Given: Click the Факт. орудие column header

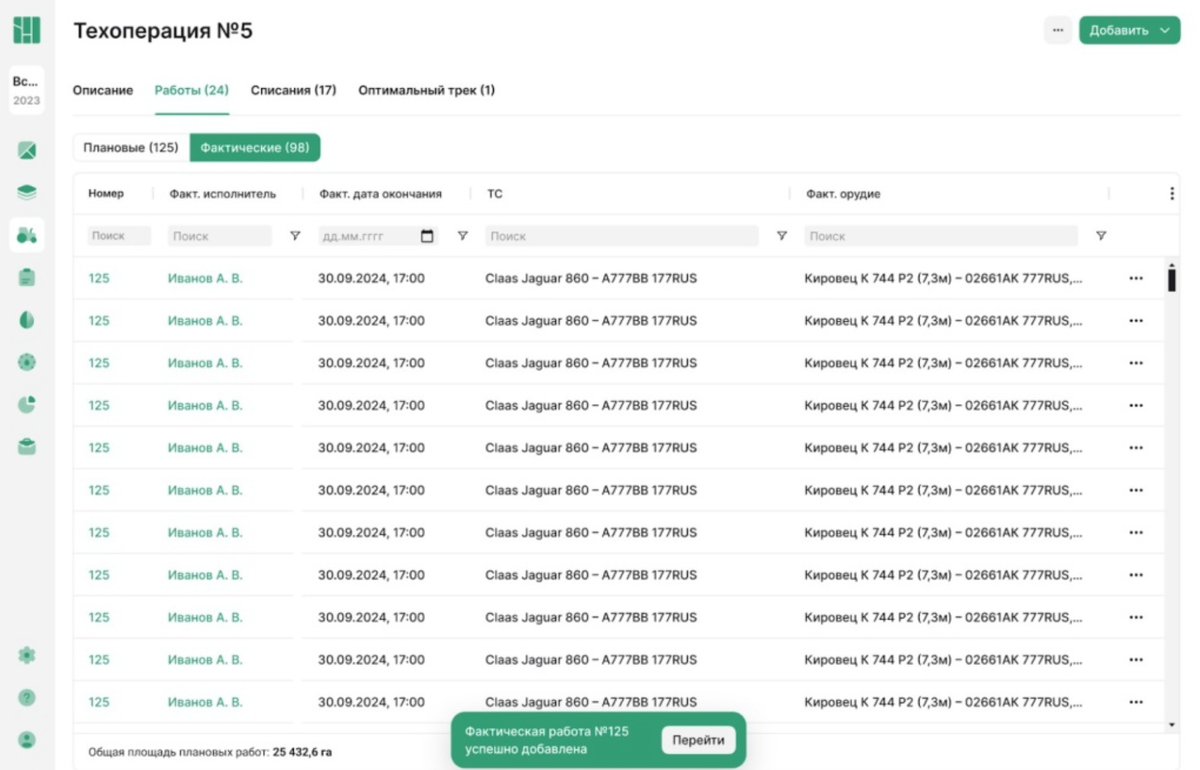Looking at the screenshot, I should 843,194.
